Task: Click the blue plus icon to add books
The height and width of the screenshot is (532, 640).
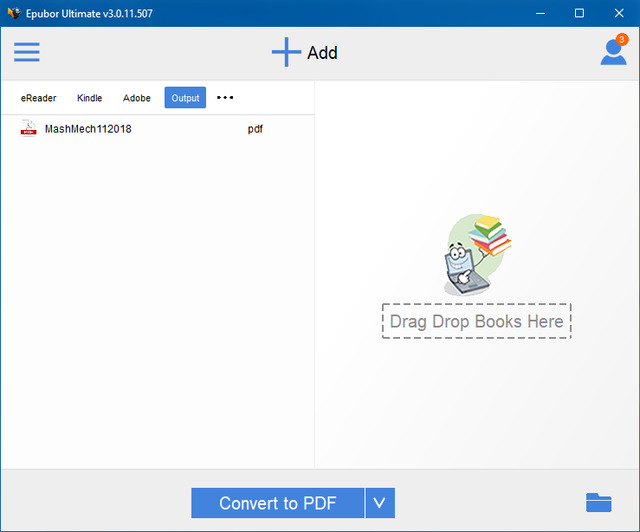Action: [x=286, y=53]
